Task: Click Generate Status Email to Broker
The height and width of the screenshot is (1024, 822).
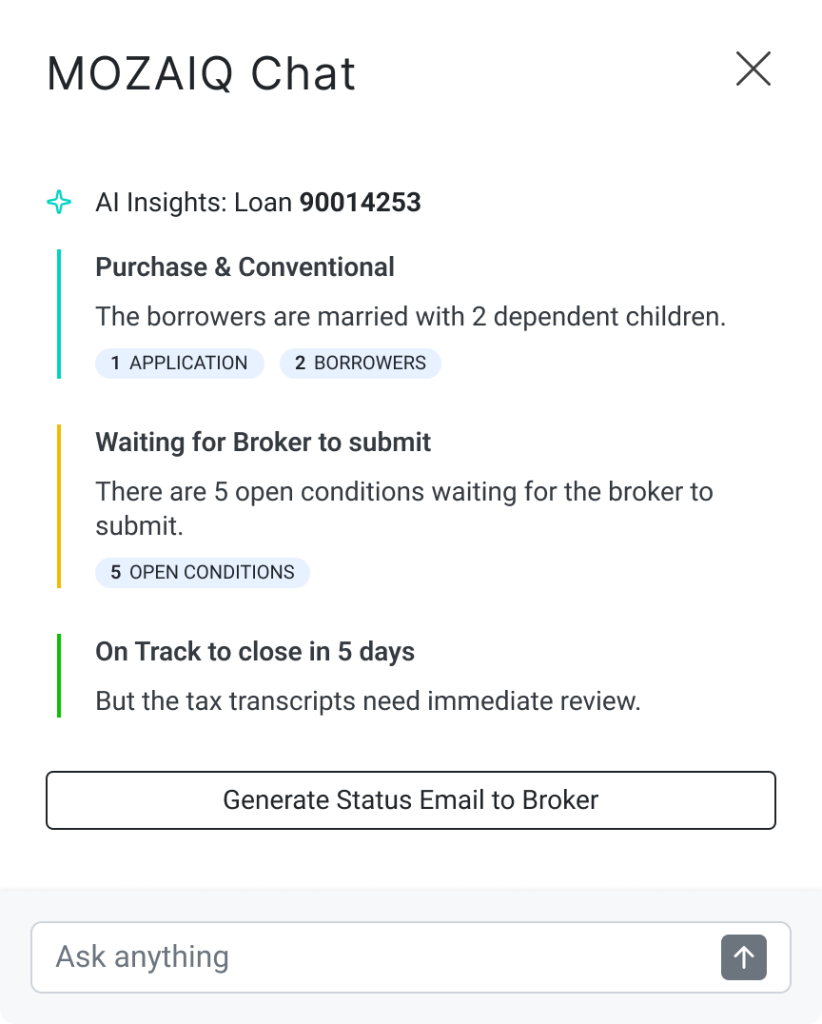Action: (x=411, y=800)
